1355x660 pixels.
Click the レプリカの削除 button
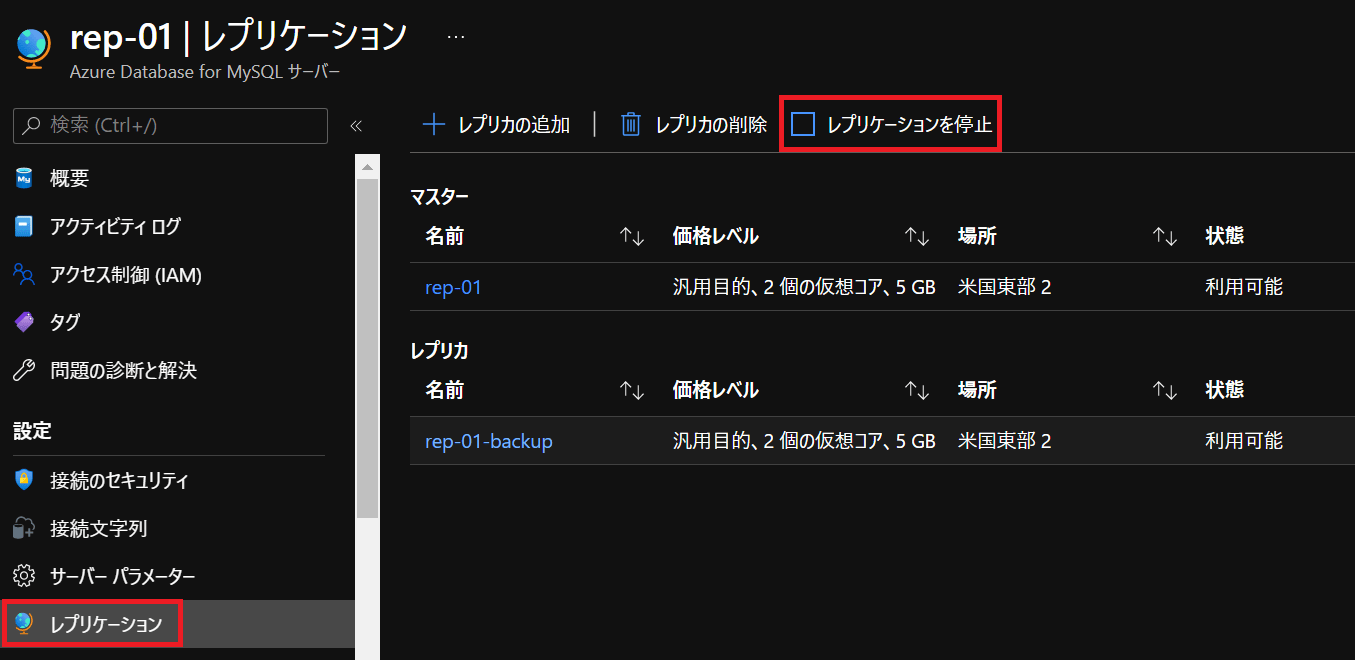[x=694, y=125]
